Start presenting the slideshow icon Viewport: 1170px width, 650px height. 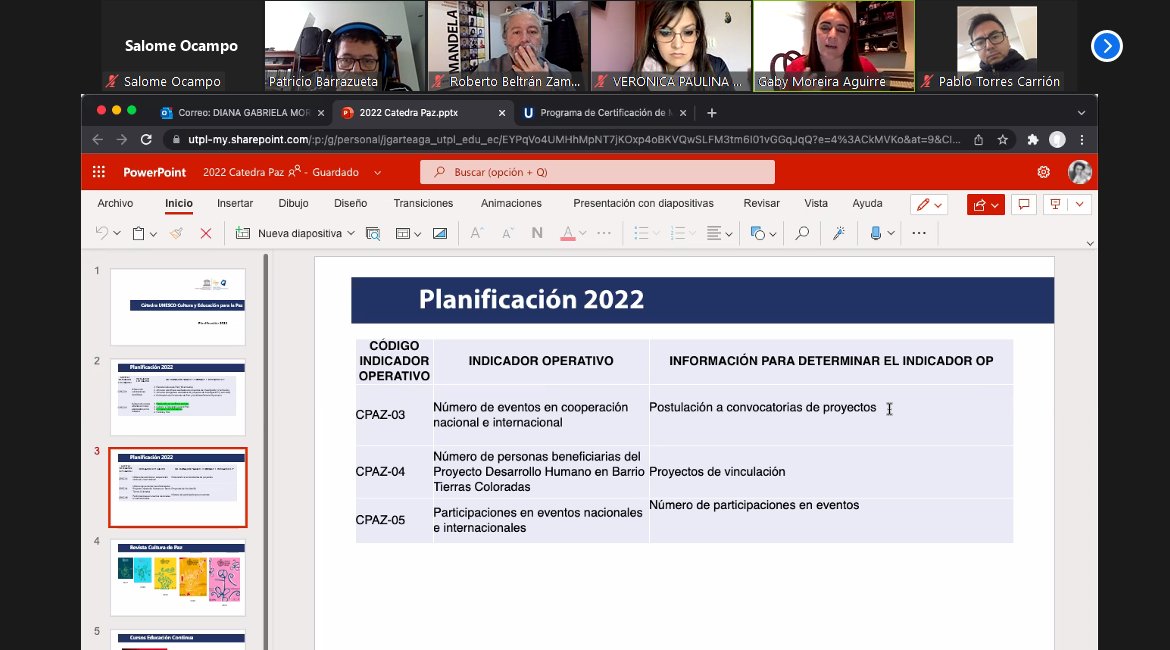tap(1055, 204)
